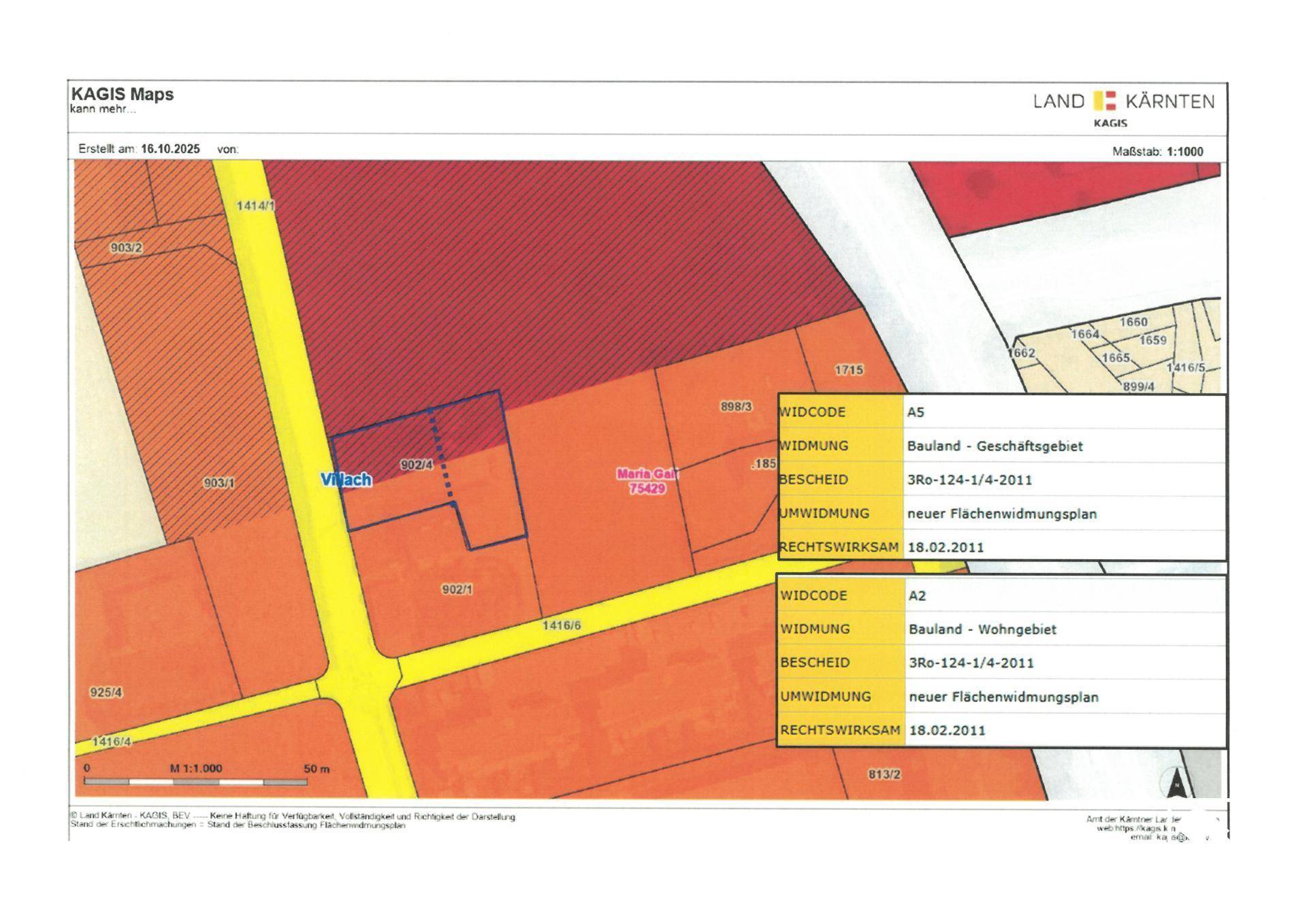This screenshot has width=1307, height=924.
Task: Click the Maßstab 1:1000 text
Action: pyautogui.click(x=1157, y=152)
